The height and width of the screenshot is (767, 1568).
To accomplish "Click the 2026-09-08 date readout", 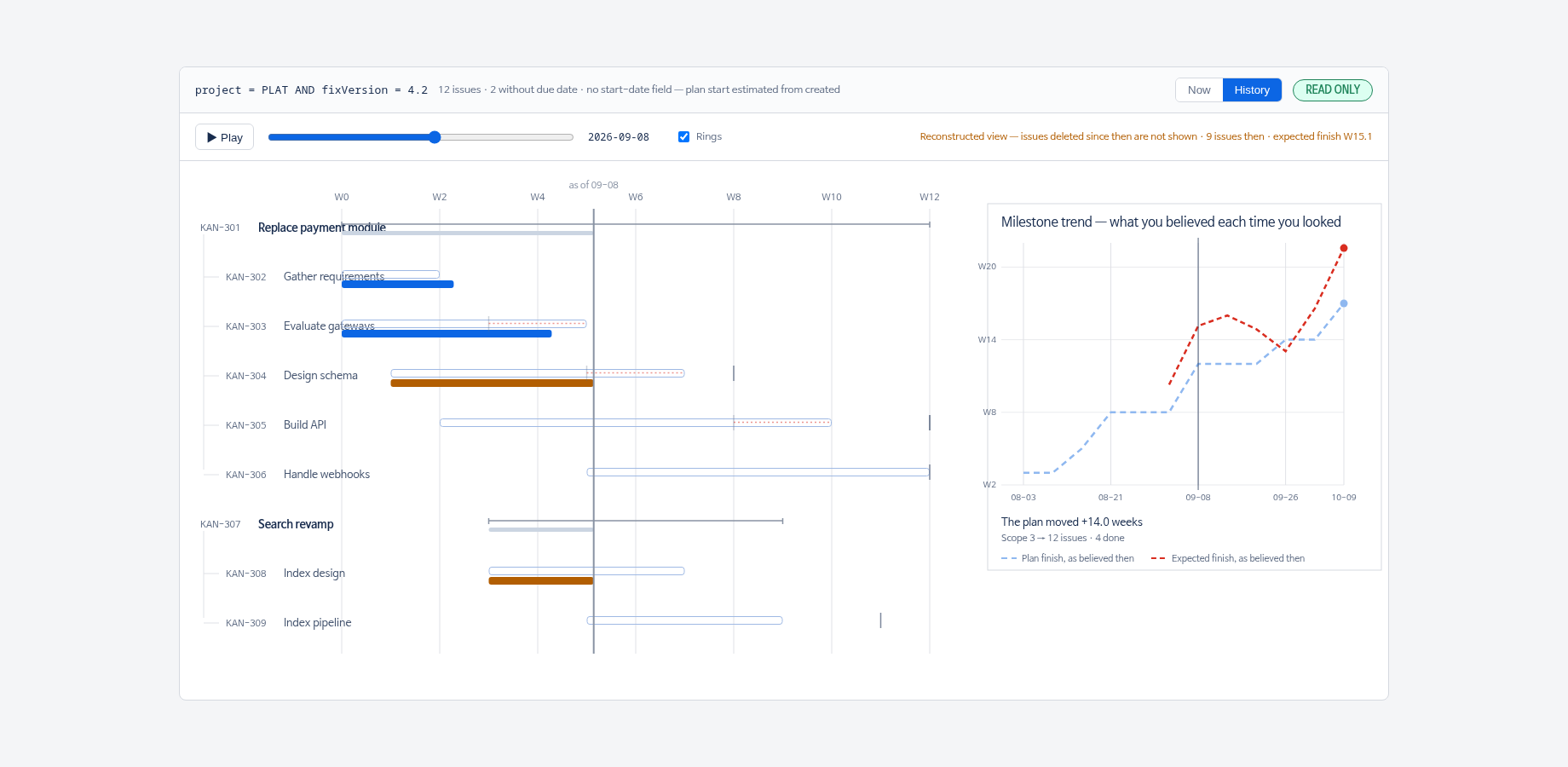I will [619, 137].
